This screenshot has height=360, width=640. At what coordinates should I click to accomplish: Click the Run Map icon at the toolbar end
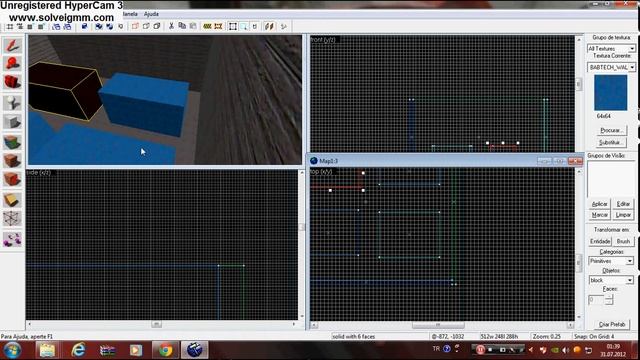point(284,27)
